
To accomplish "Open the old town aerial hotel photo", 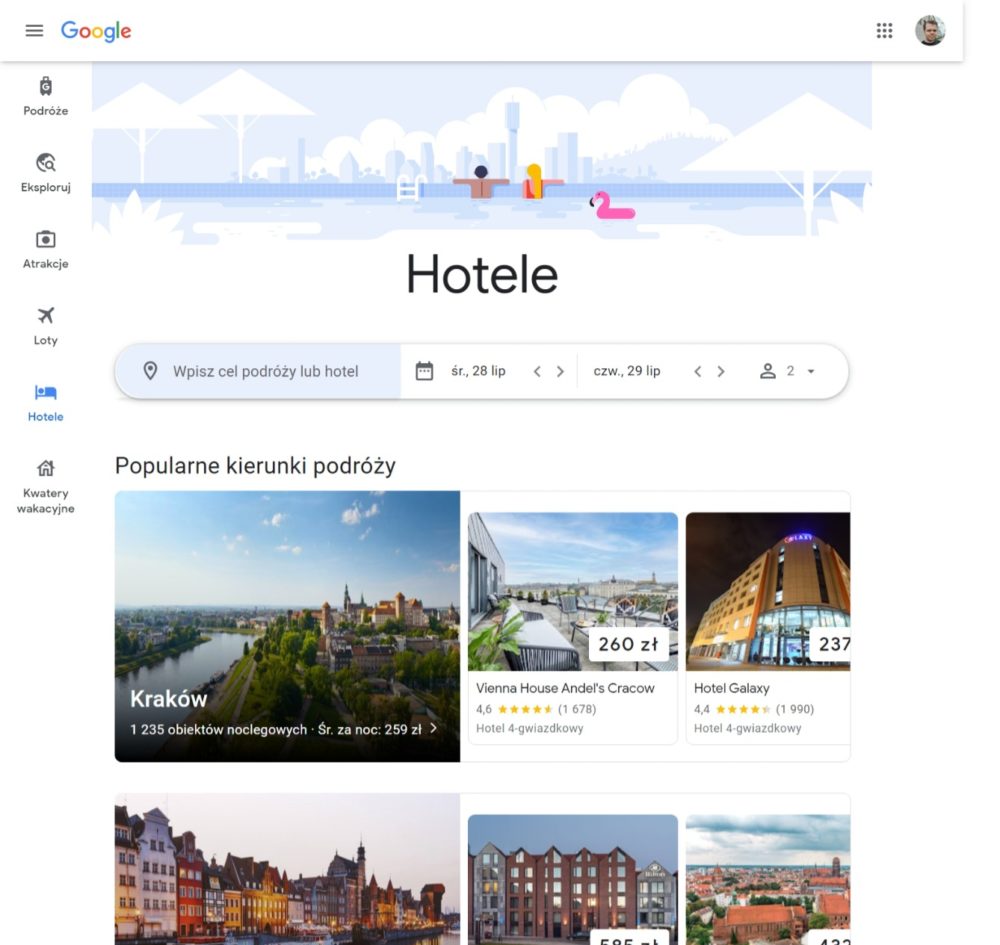I will [768, 880].
